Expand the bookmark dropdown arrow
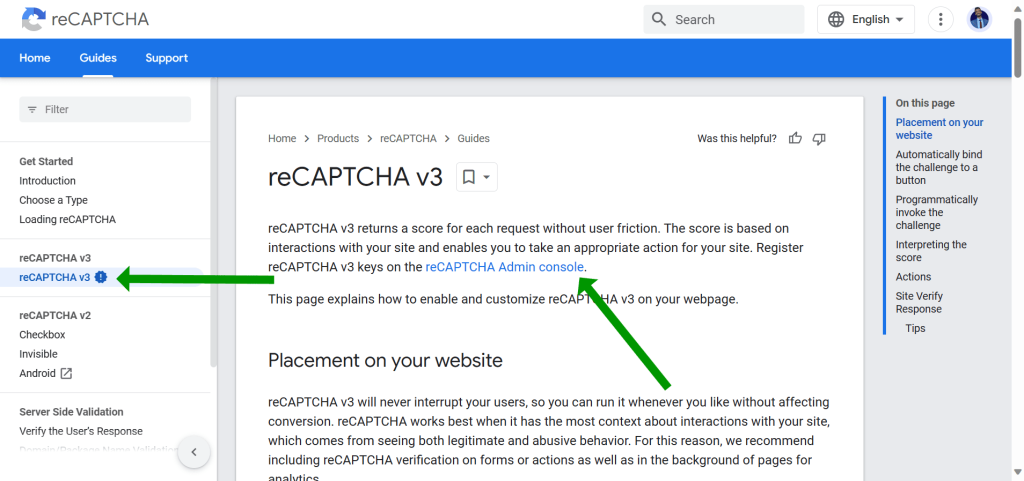 [x=486, y=177]
